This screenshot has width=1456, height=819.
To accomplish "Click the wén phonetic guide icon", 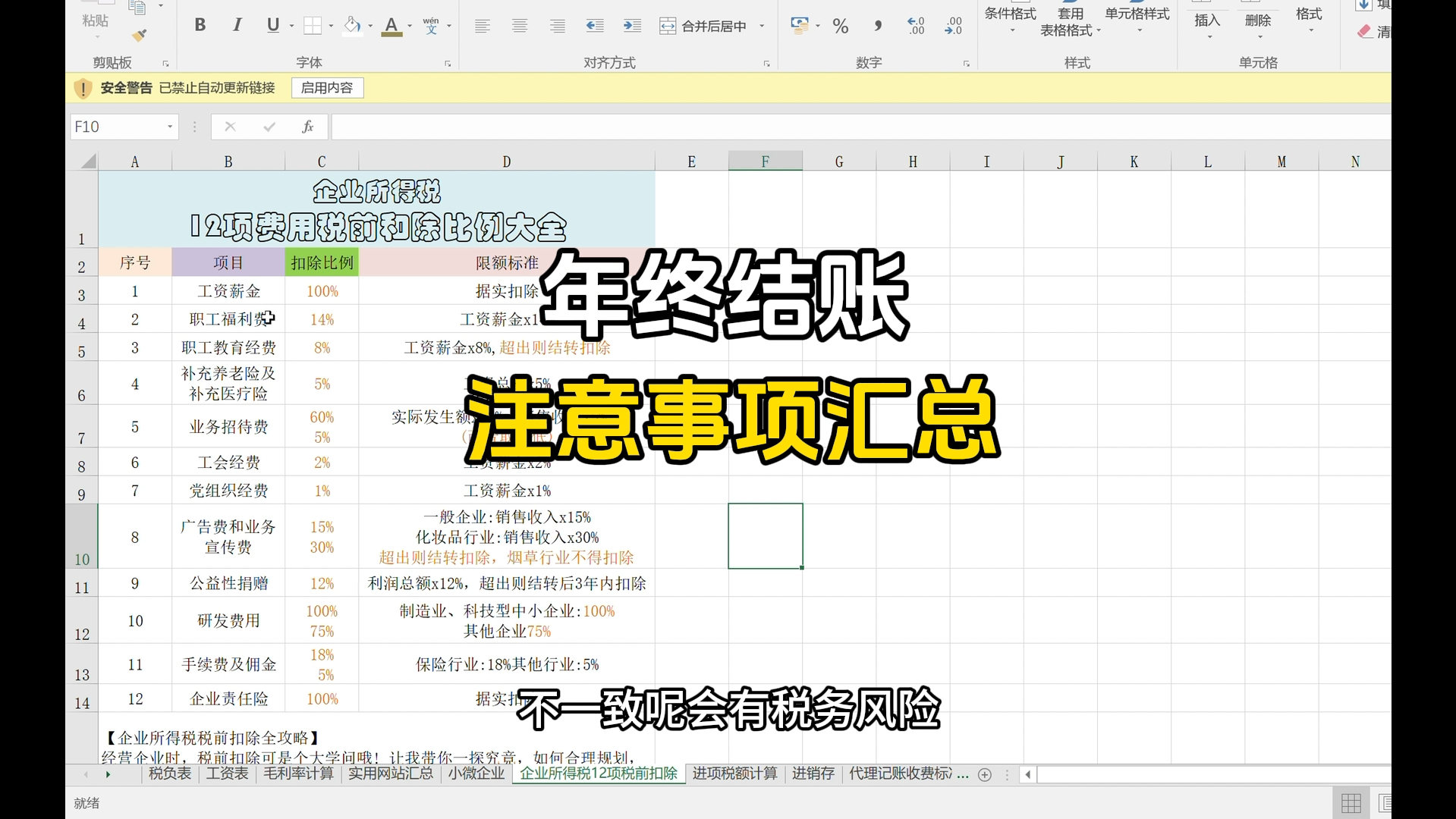I will coord(431,26).
